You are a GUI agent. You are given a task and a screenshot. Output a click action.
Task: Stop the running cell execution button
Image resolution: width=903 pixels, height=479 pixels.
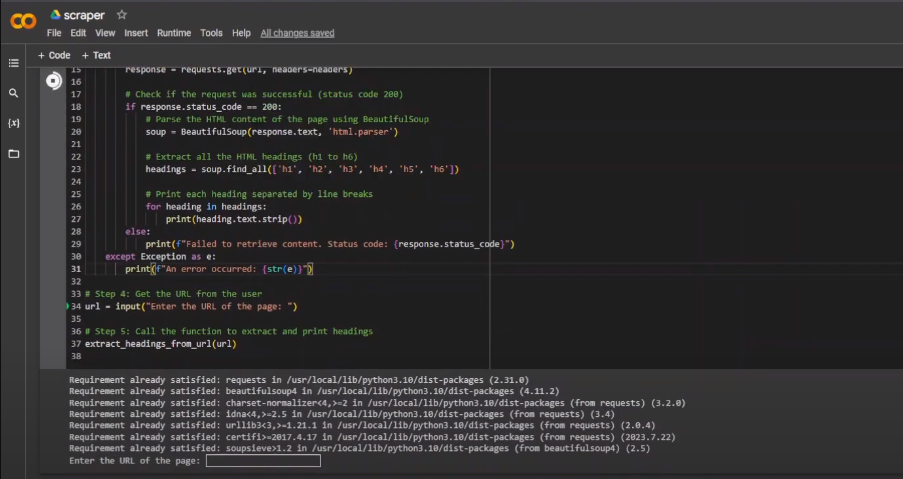[x=54, y=81]
